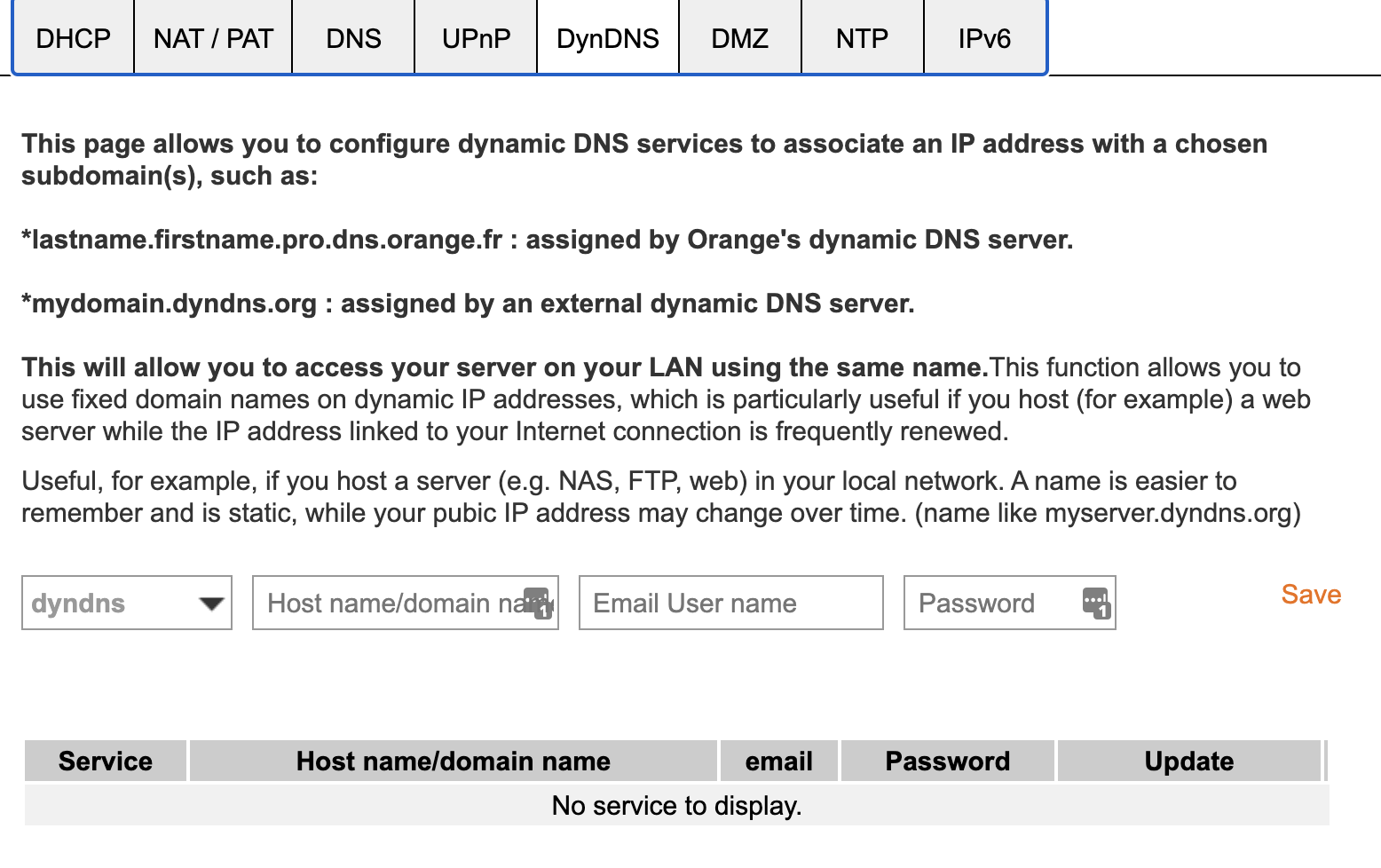This screenshot has width=1381, height=868.
Task: Open the NAT / PAT tab
Action: (213, 39)
